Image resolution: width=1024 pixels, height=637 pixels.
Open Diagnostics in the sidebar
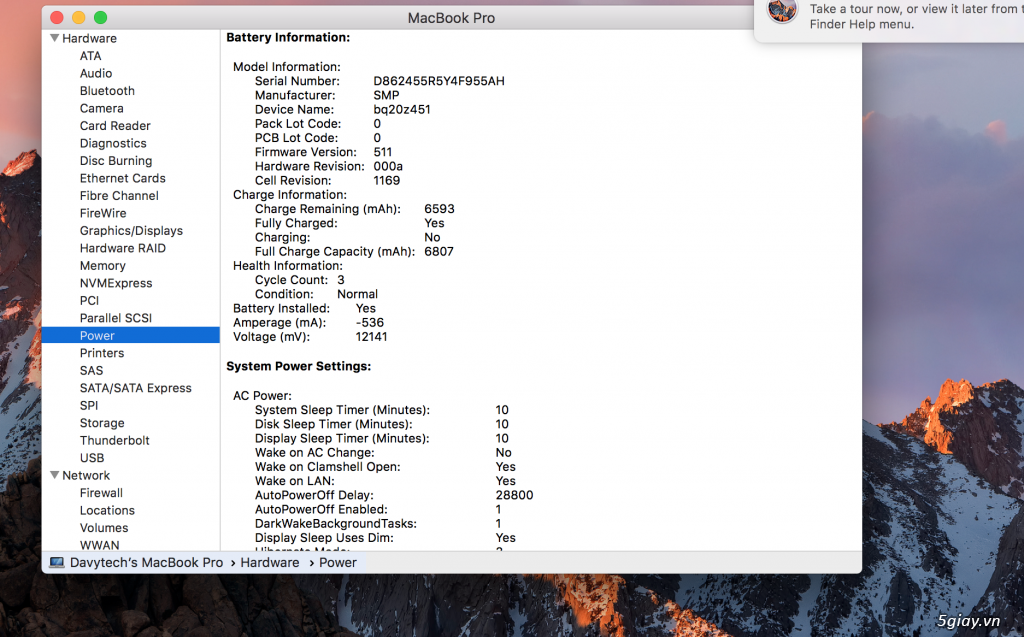coord(113,143)
